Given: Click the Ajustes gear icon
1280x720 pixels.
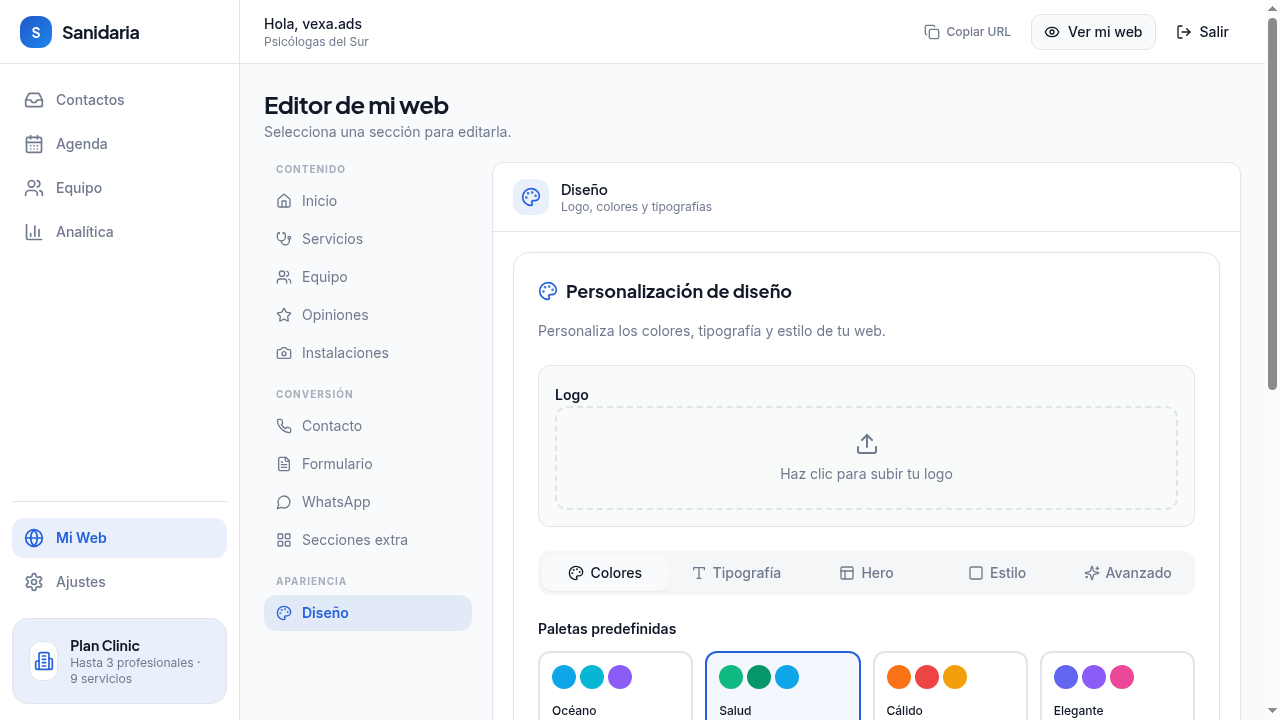Looking at the screenshot, I should (x=34, y=582).
